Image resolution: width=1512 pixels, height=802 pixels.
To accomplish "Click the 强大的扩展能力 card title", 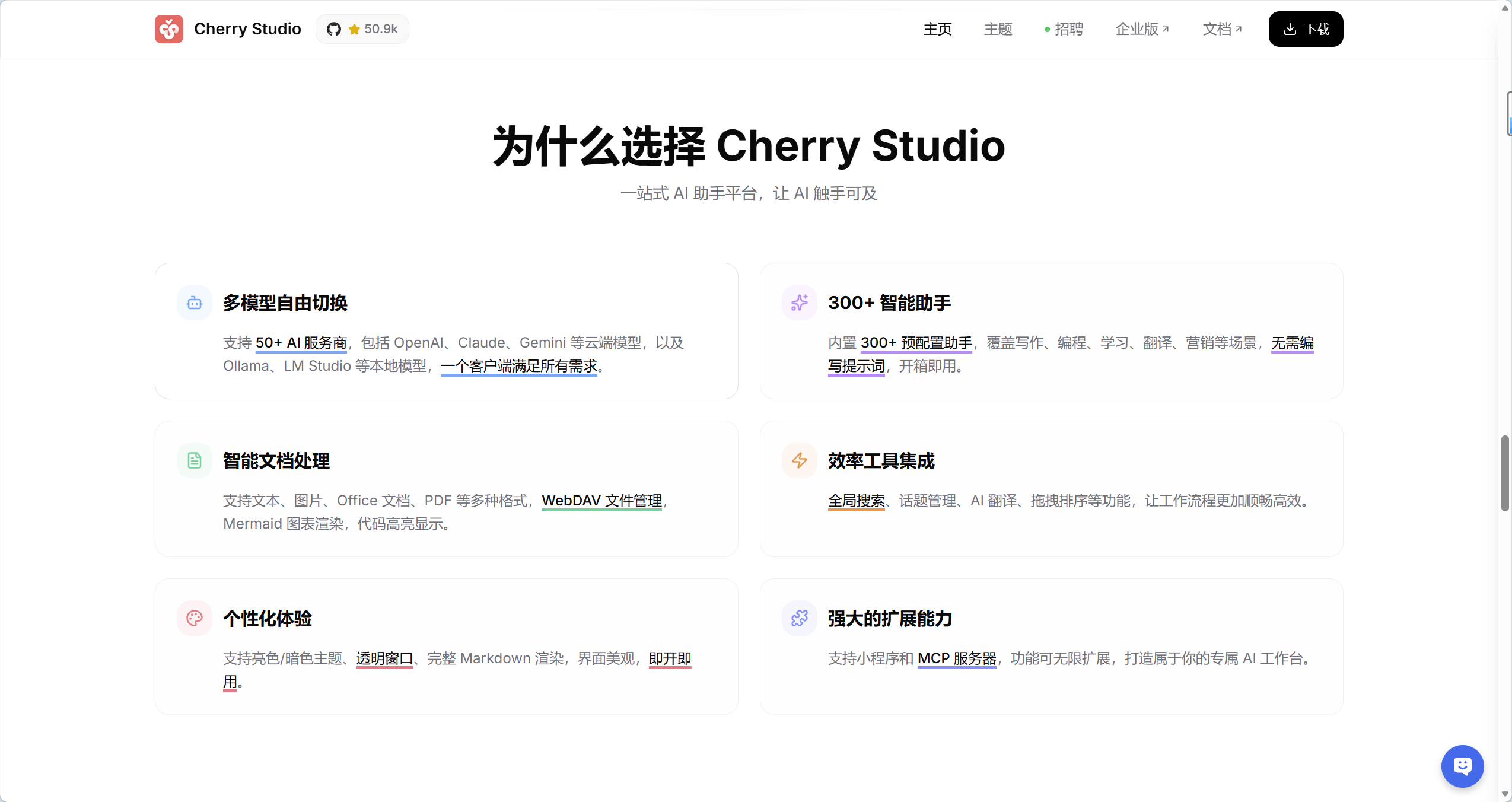I will [890, 619].
